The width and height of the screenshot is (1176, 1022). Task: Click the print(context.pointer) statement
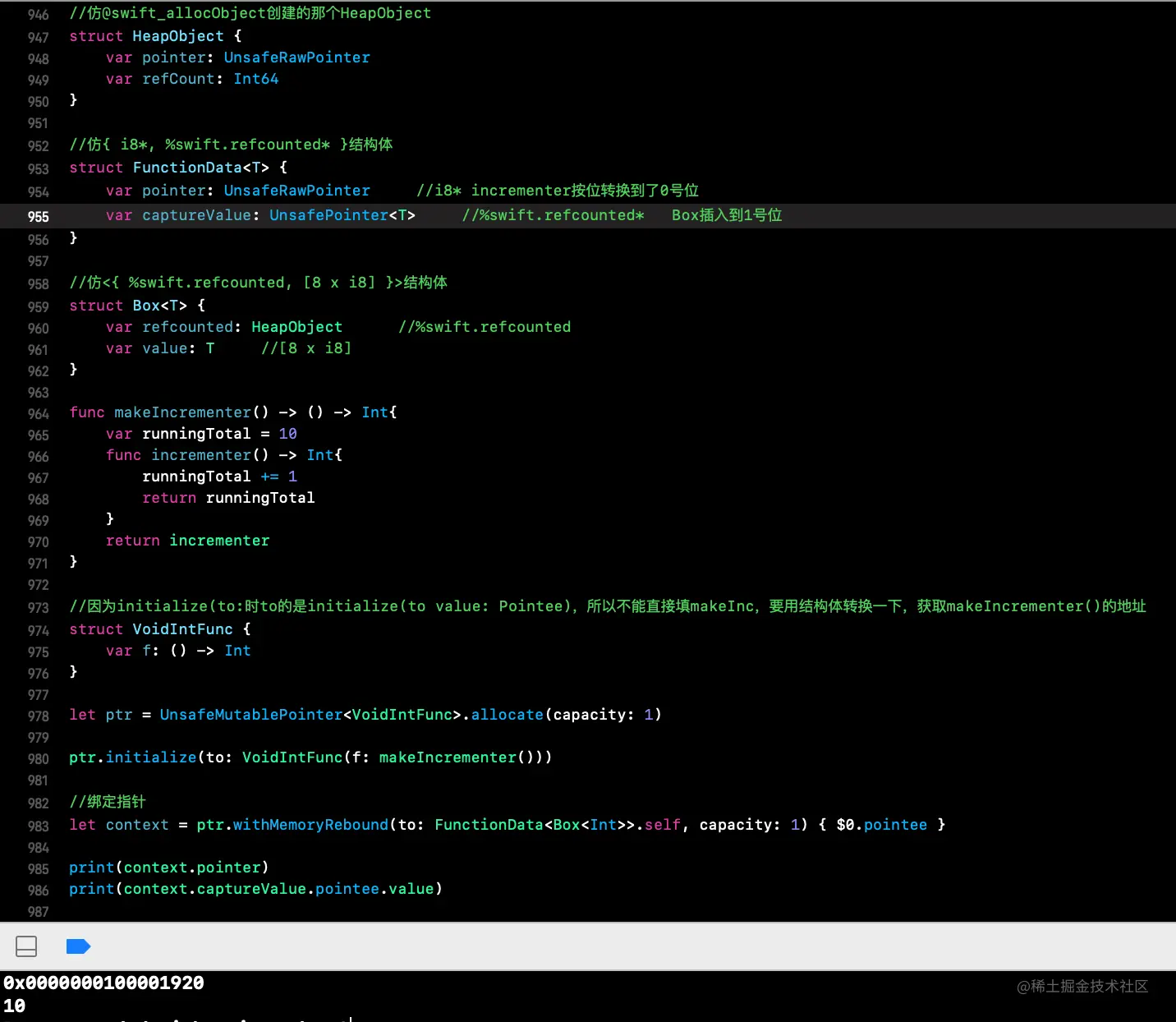pyautogui.click(x=169, y=868)
